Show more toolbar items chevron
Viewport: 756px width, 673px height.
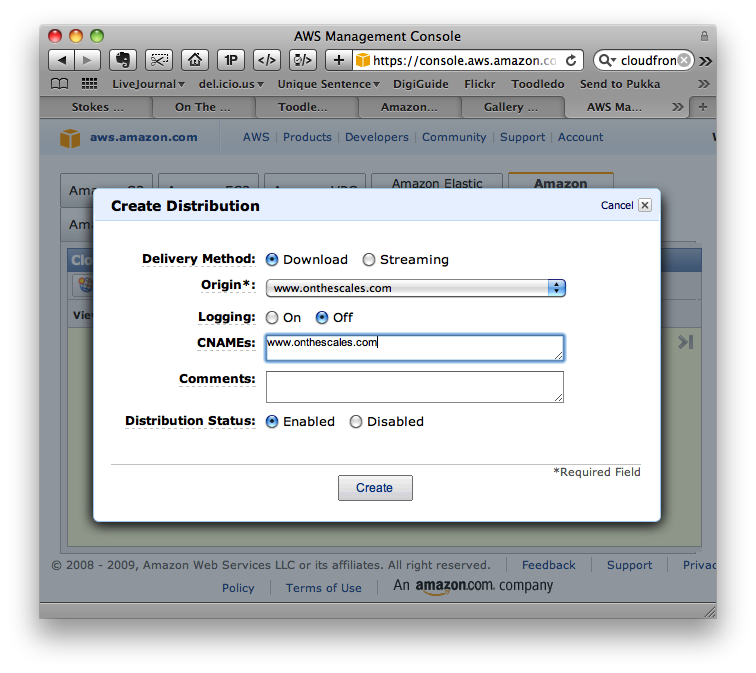tap(705, 61)
